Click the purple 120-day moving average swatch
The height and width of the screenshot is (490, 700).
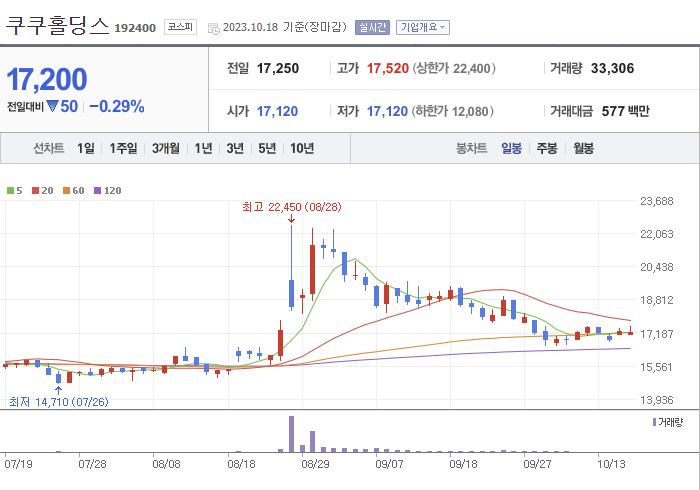[97, 191]
